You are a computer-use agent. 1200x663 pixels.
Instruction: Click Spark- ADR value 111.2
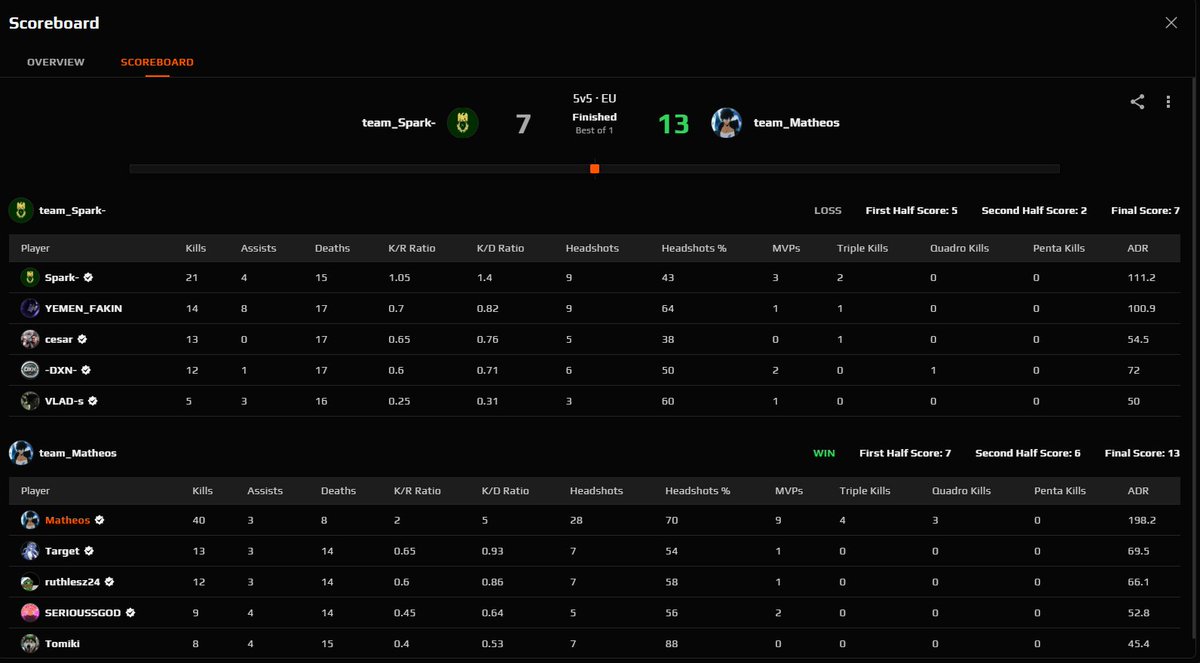[x=1141, y=277]
